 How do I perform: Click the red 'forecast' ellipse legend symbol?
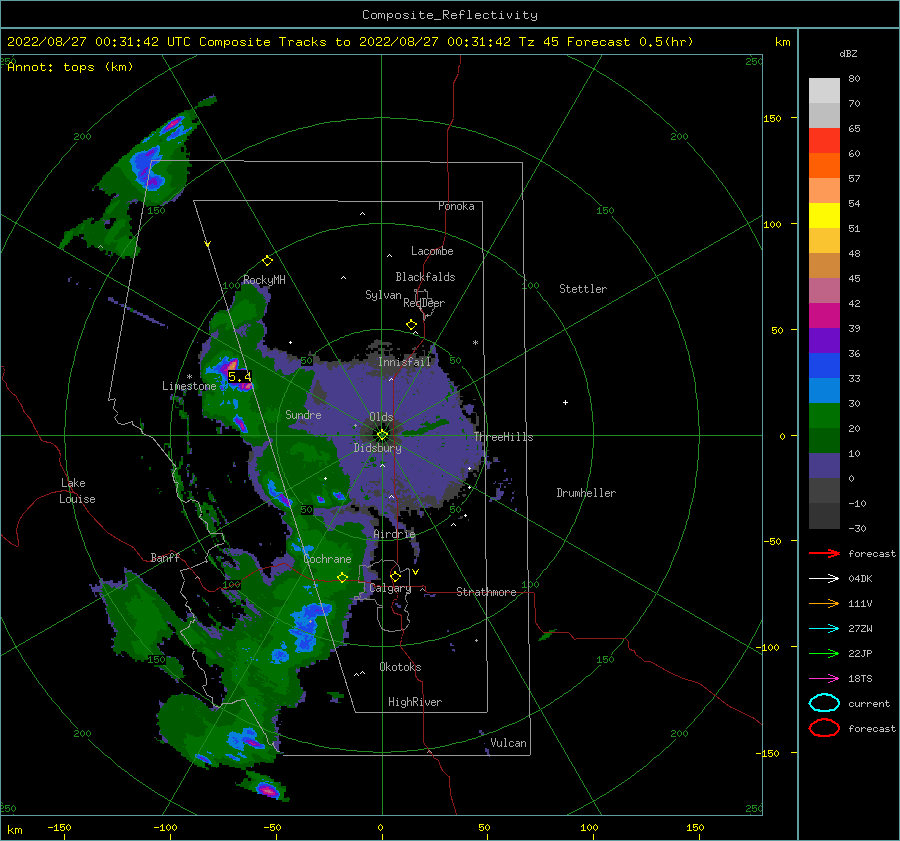(824, 728)
